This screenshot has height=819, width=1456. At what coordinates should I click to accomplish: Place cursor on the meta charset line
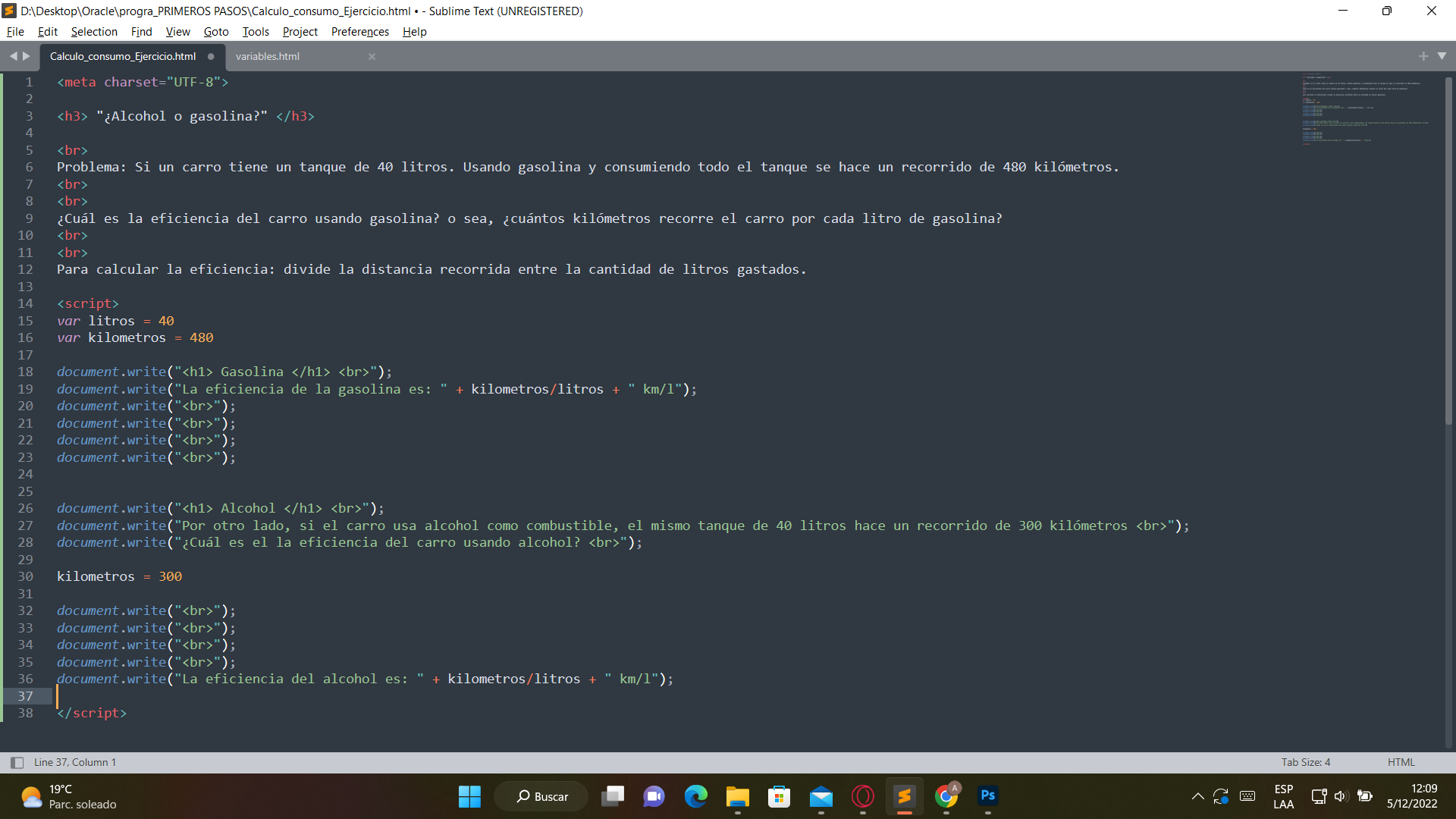click(143, 82)
